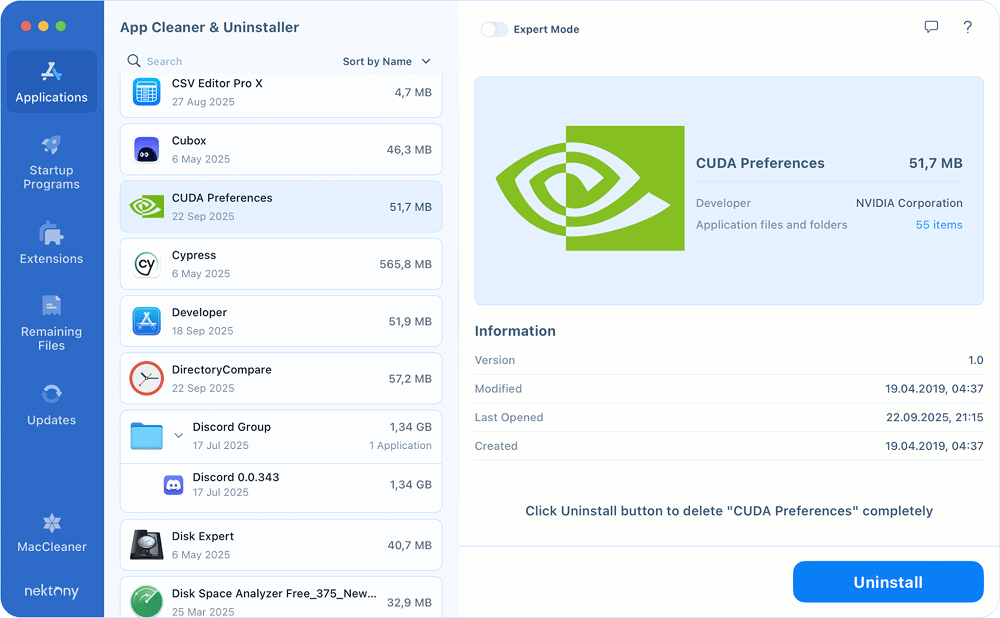1000x618 pixels.
Task: Open help question mark icon
Action: tap(967, 28)
